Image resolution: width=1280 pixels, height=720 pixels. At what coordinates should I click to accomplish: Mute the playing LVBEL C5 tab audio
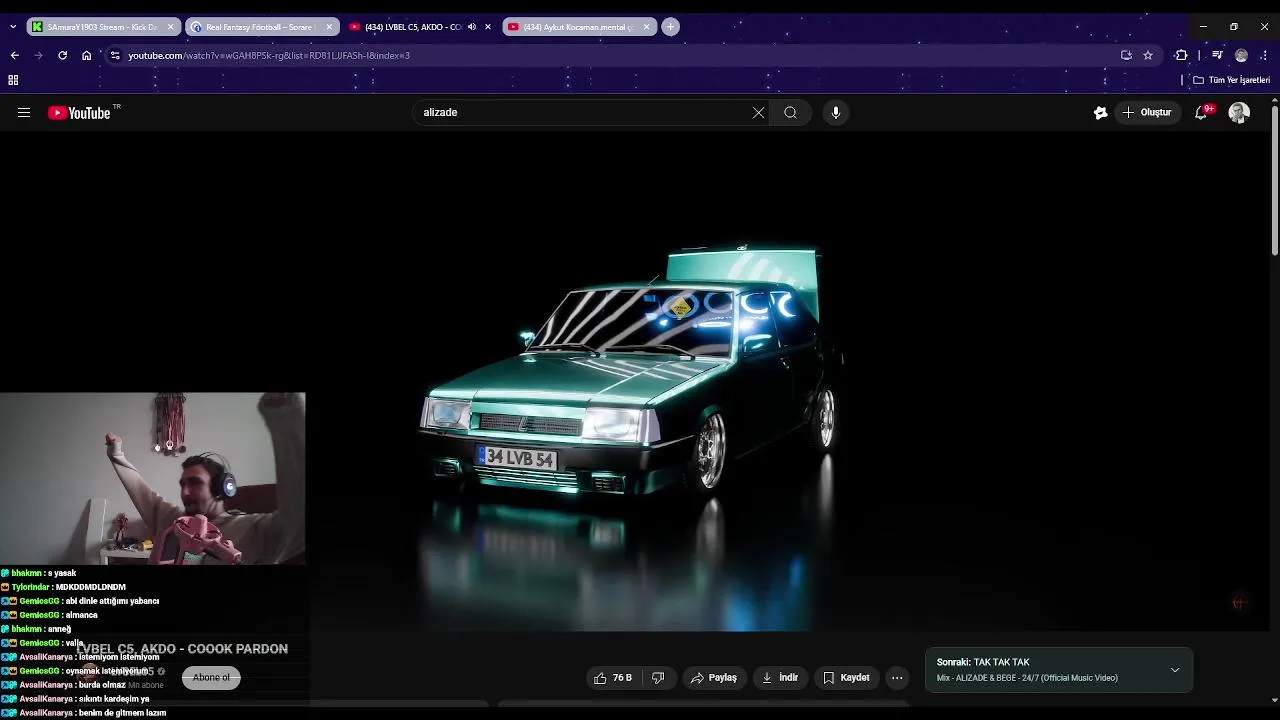472,27
